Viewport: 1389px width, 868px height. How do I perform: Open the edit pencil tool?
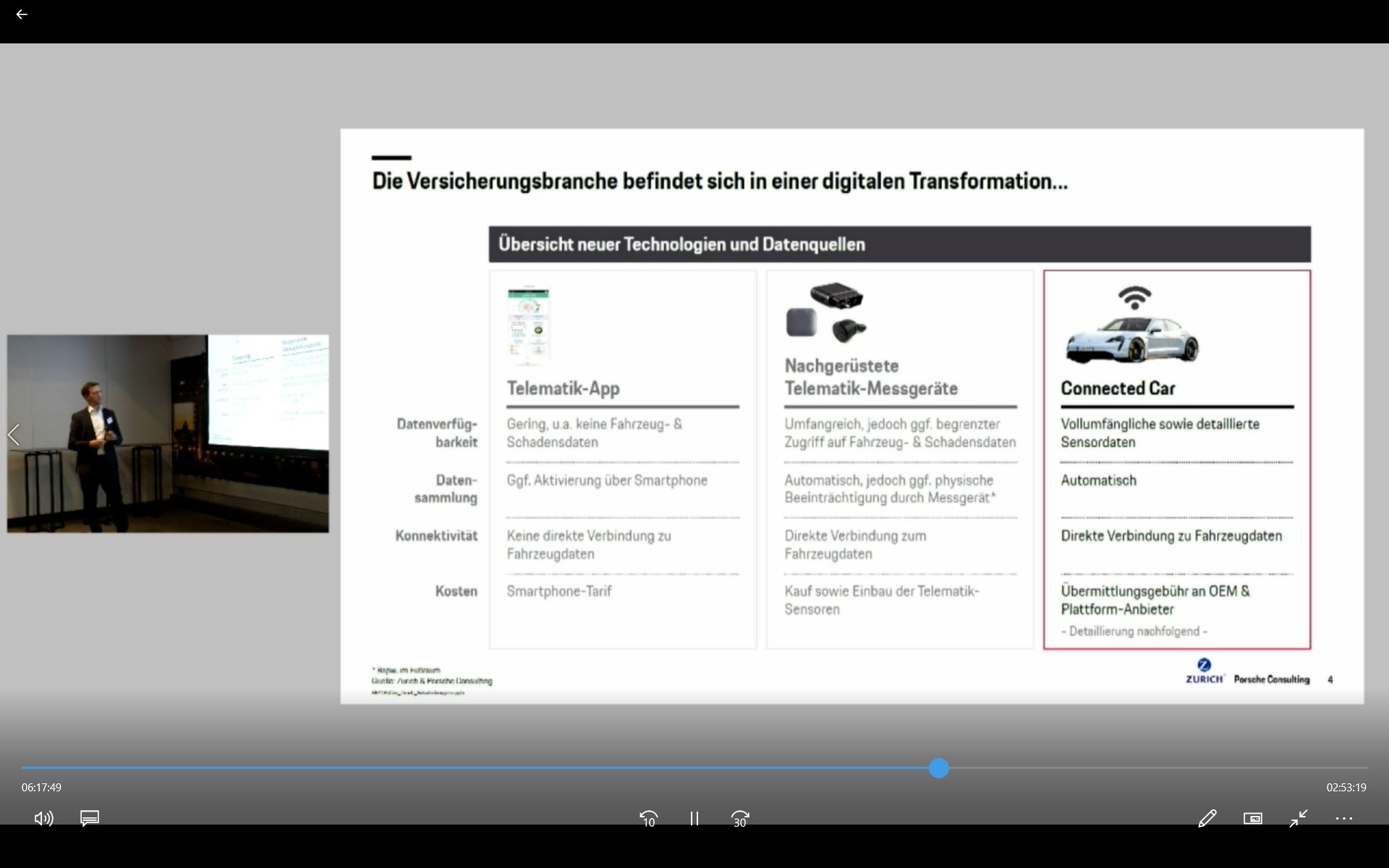pos(1207,818)
